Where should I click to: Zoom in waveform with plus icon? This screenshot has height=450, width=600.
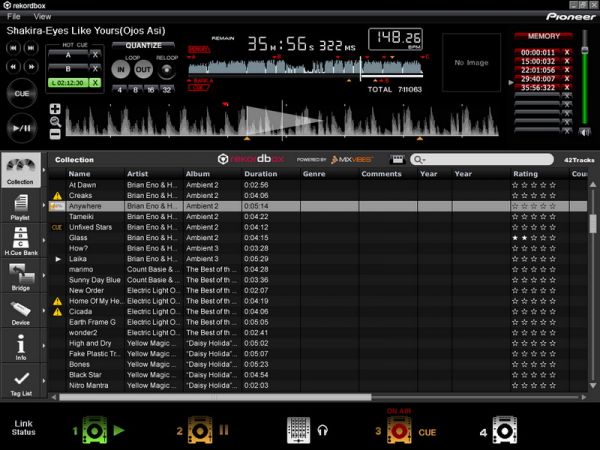tap(55, 109)
